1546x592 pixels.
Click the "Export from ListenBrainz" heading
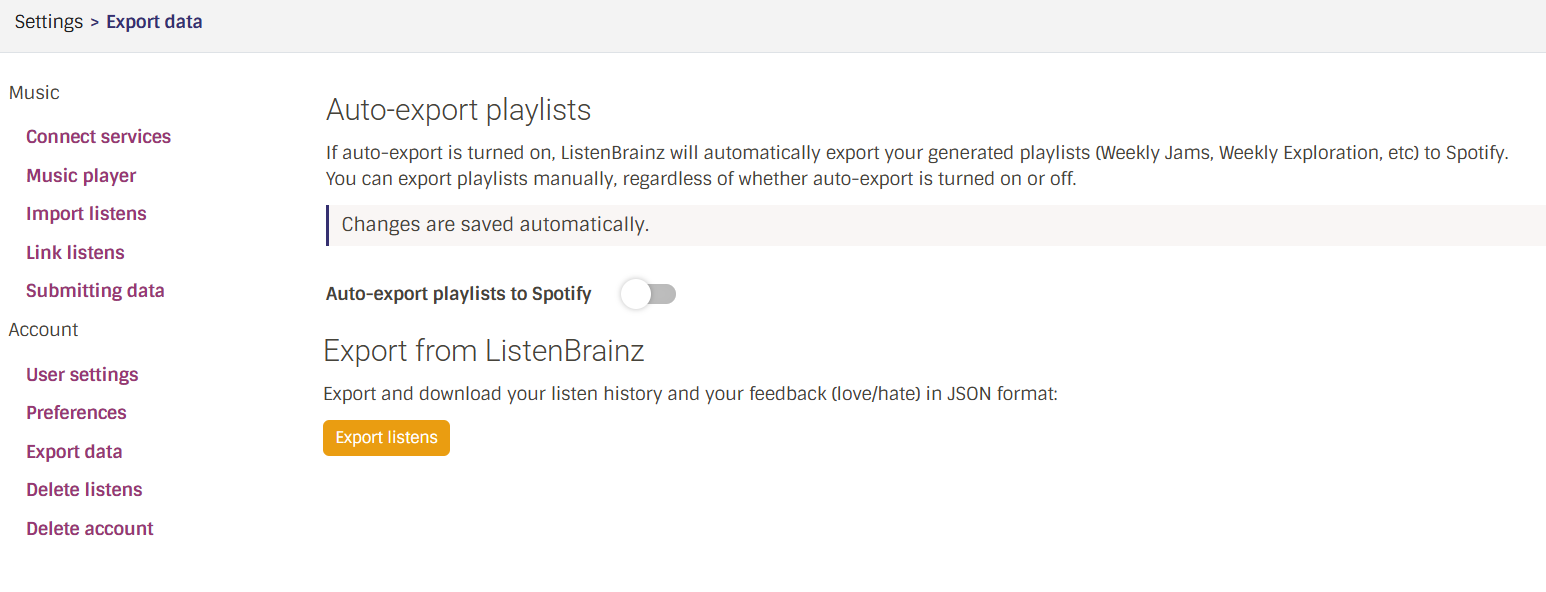[x=483, y=351]
